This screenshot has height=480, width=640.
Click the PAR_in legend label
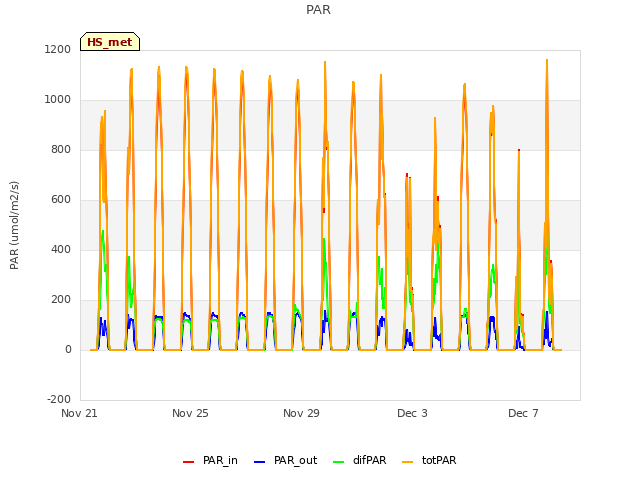[220, 460]
